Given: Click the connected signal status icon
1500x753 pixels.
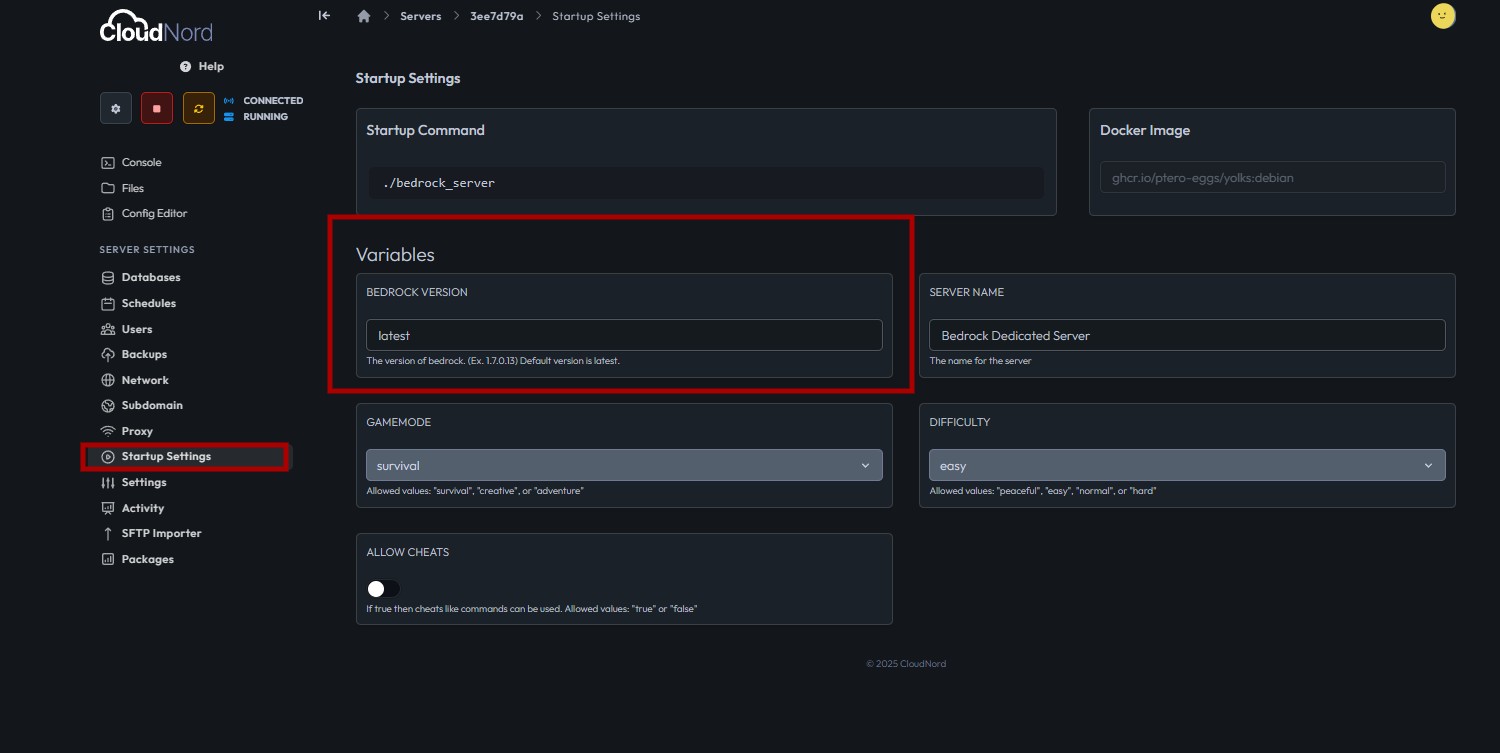Looking at the screenshot, I should [229, 101].
